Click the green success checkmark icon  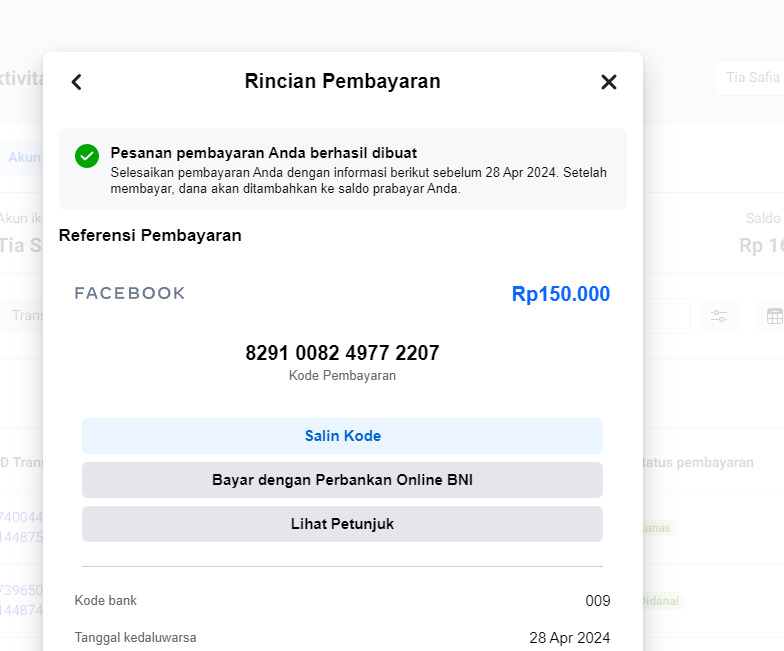pos(87,156)
